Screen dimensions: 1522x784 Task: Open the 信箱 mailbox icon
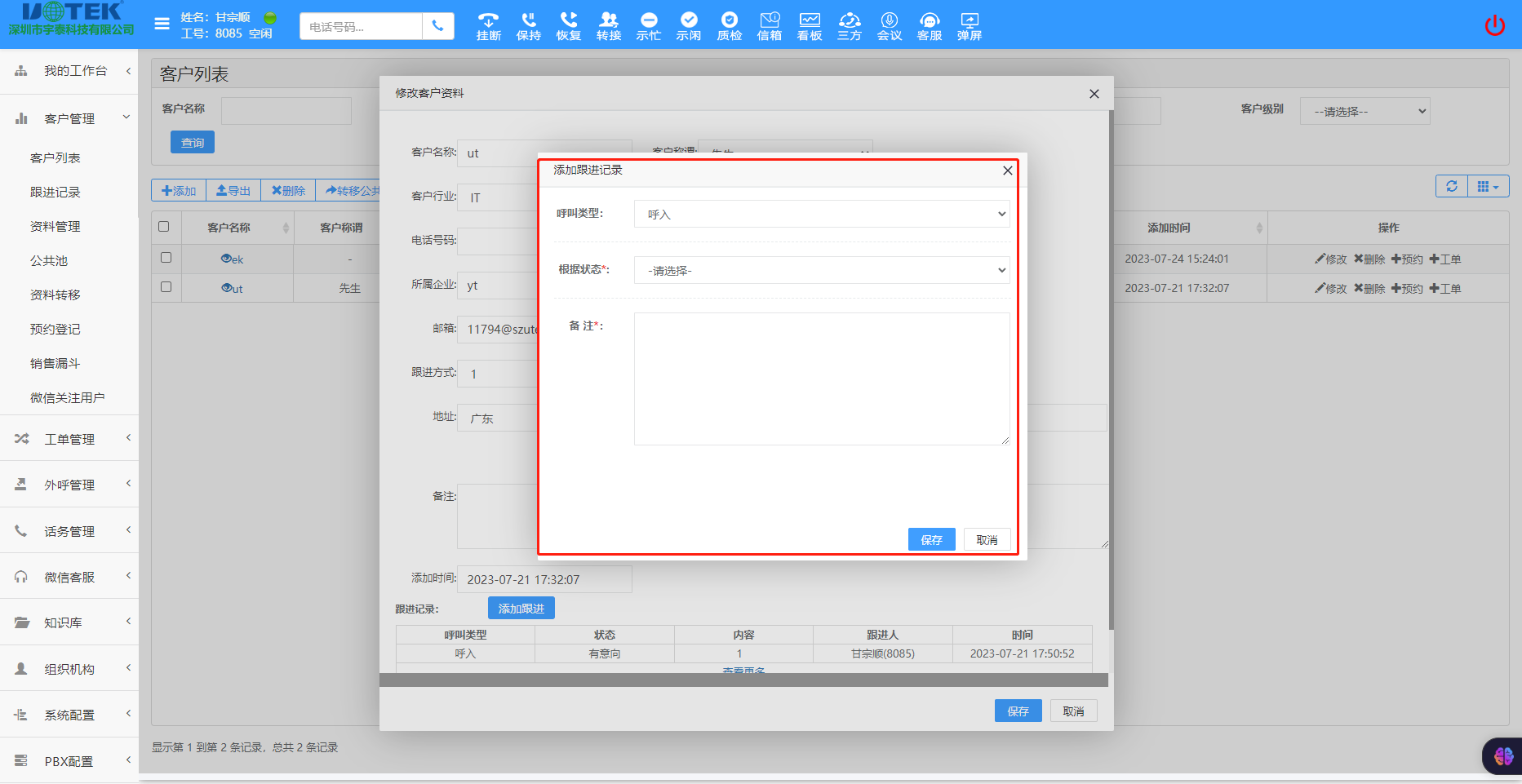coord(769,24)
